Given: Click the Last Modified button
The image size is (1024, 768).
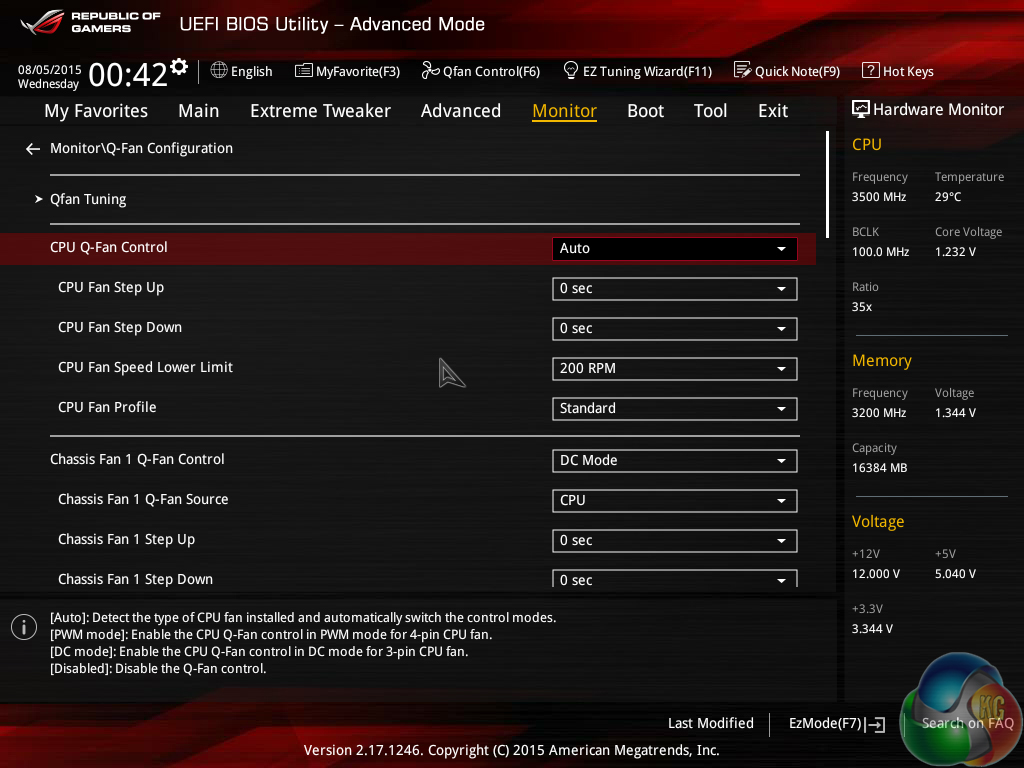Looking at the screenshot, I should click(x=711, y=724).
